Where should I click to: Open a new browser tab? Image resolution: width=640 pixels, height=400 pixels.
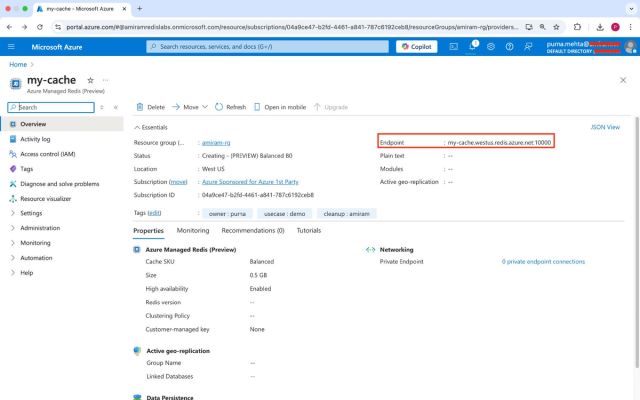click(x=139, y=8)
